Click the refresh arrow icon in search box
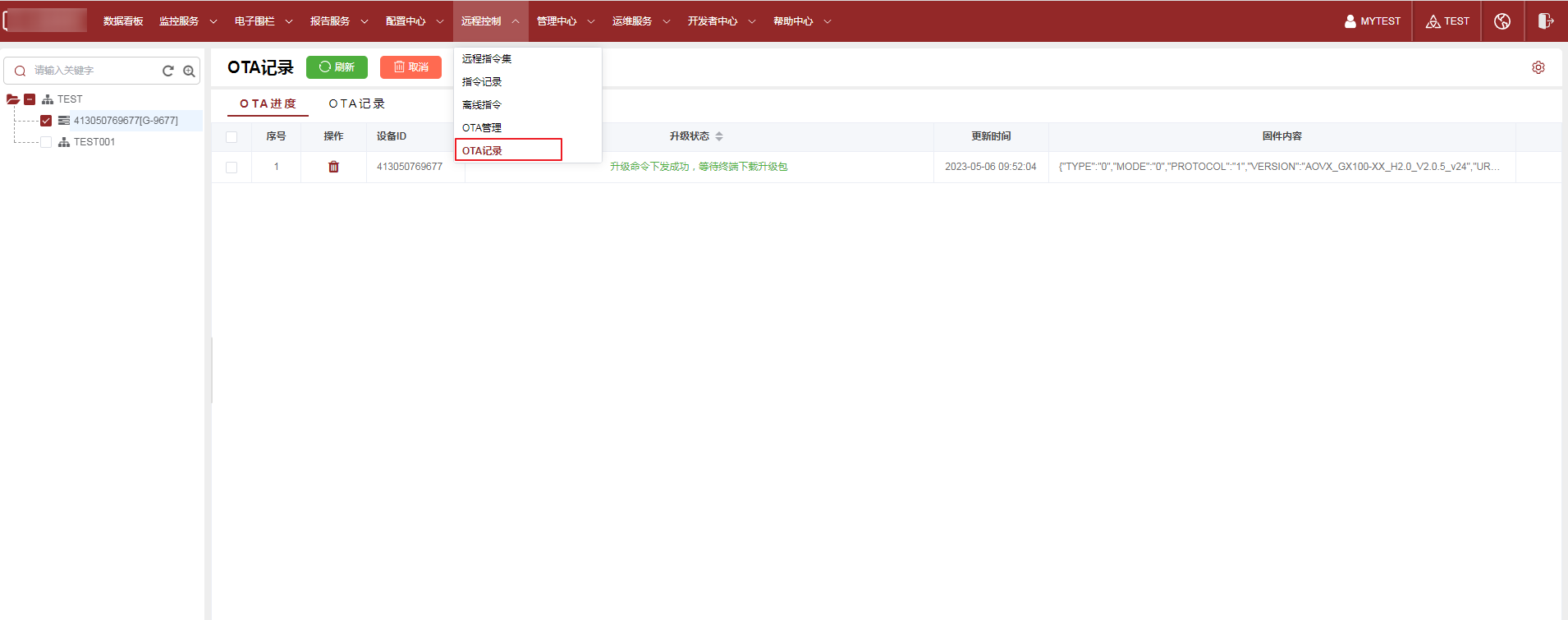This screenshot has height=620, width=1568. tap(168, 71)
